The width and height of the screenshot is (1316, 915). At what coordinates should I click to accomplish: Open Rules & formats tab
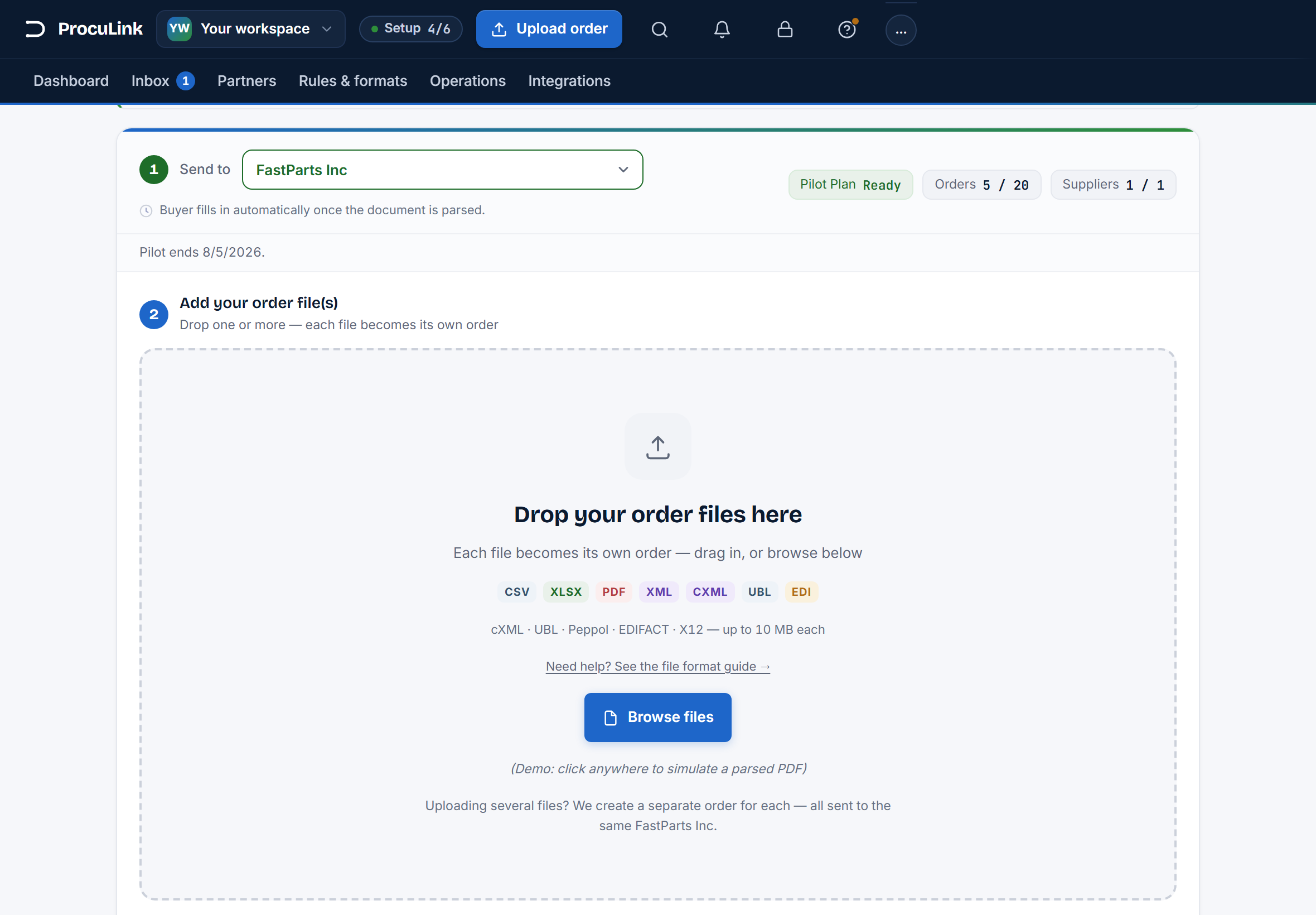pos(353,81)
